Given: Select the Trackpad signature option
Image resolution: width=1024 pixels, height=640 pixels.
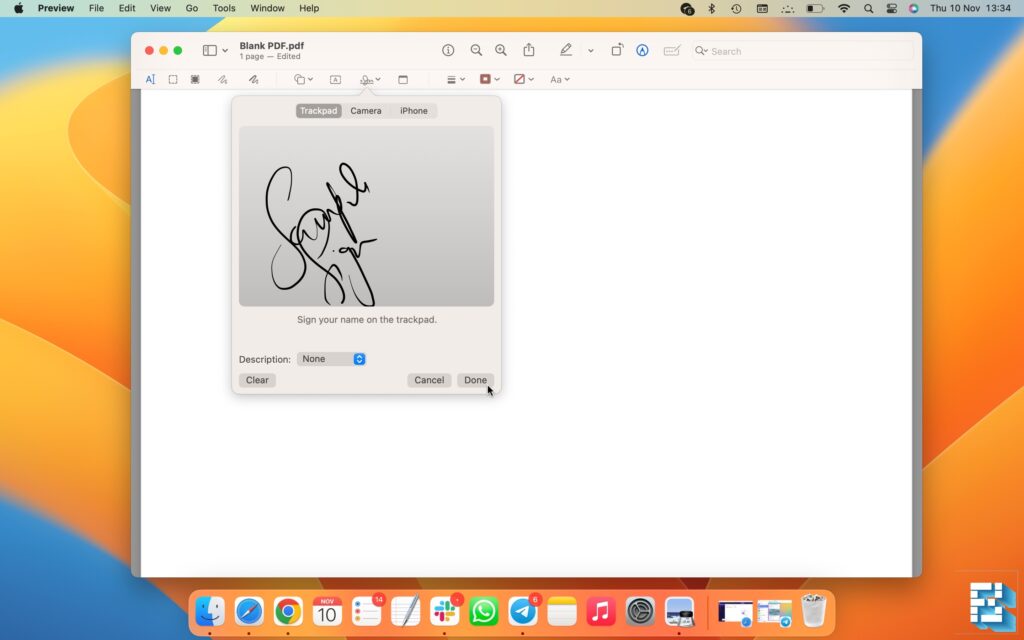Looking at the screenshot, I should coord(317,110).
